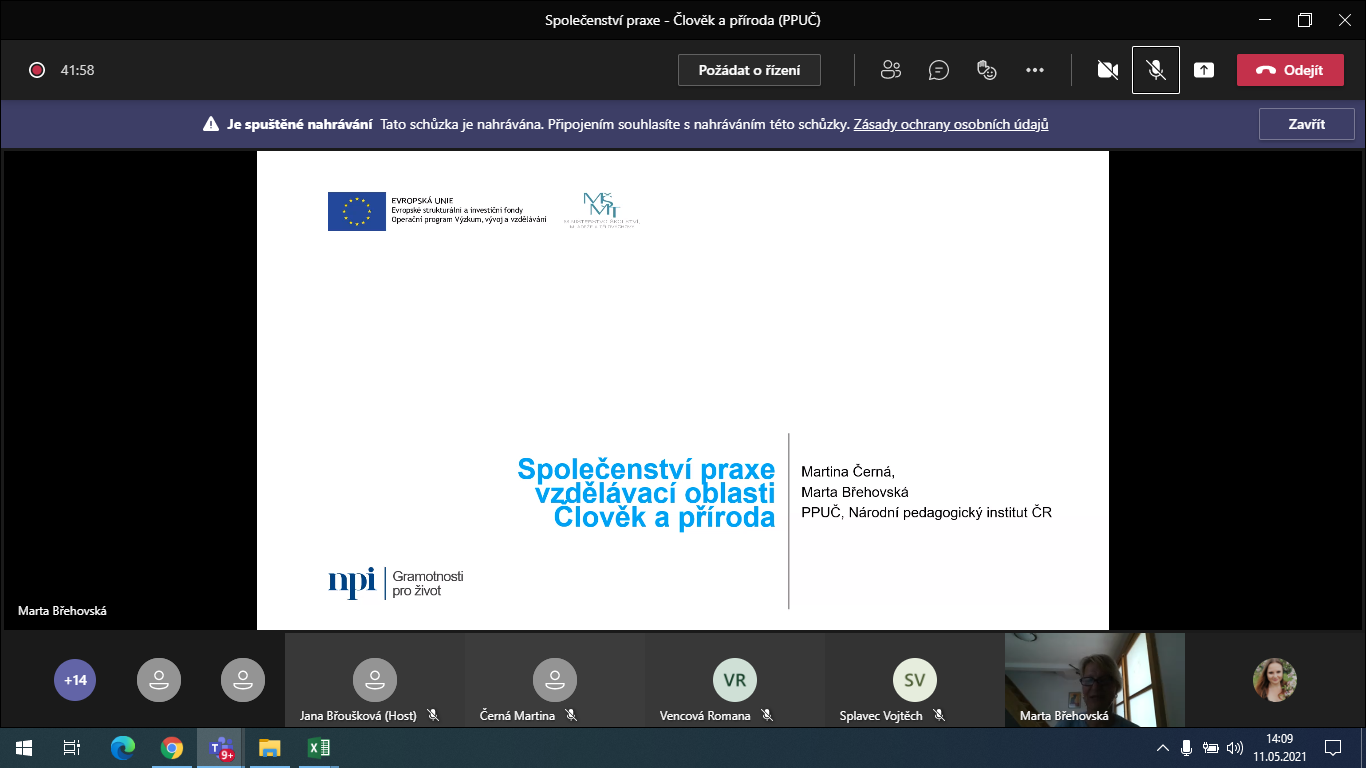Open Microsoft Teams in the taskbar
1366x768 pixels.
tap(220, 748)
